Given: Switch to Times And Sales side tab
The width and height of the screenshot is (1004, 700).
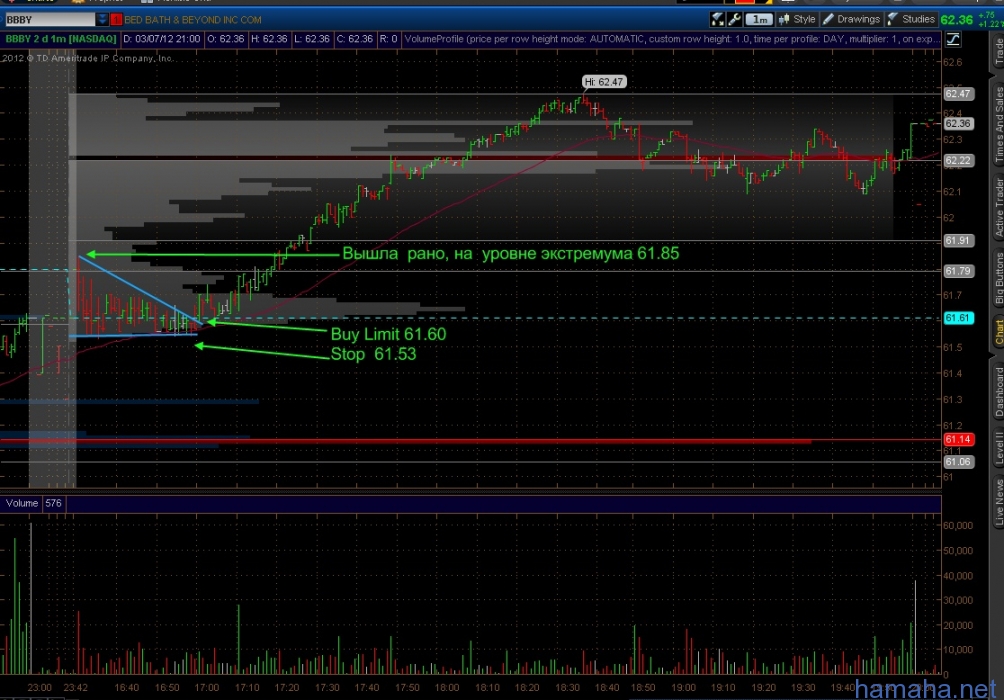Looking at the screenshot, I should point(998,124).
